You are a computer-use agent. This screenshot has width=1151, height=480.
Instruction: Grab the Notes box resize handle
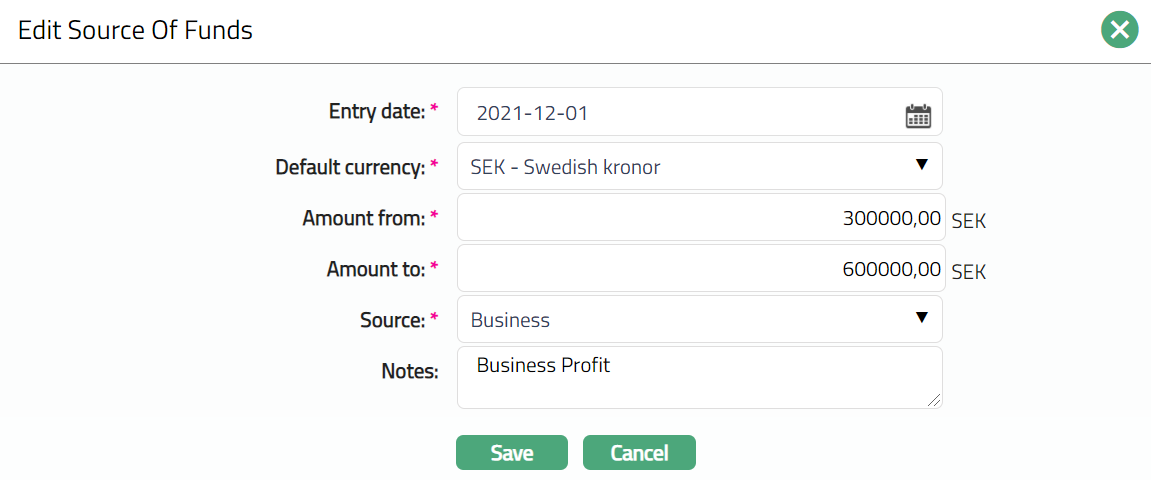click(934, 400)
